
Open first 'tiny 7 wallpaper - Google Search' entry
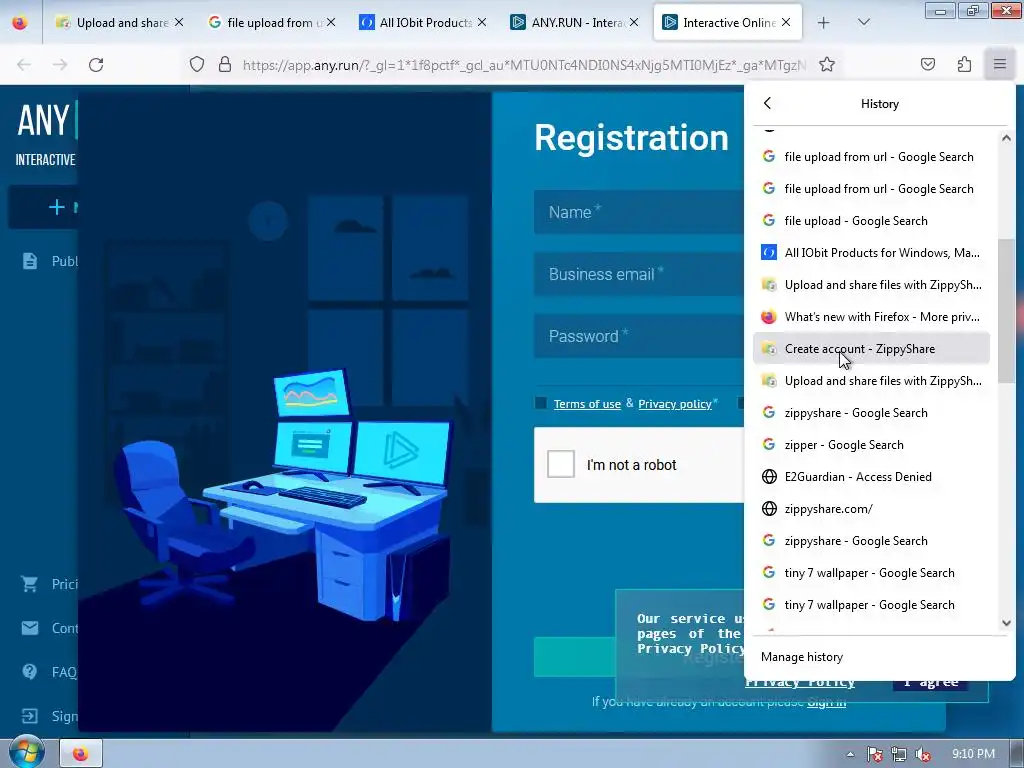871,573
